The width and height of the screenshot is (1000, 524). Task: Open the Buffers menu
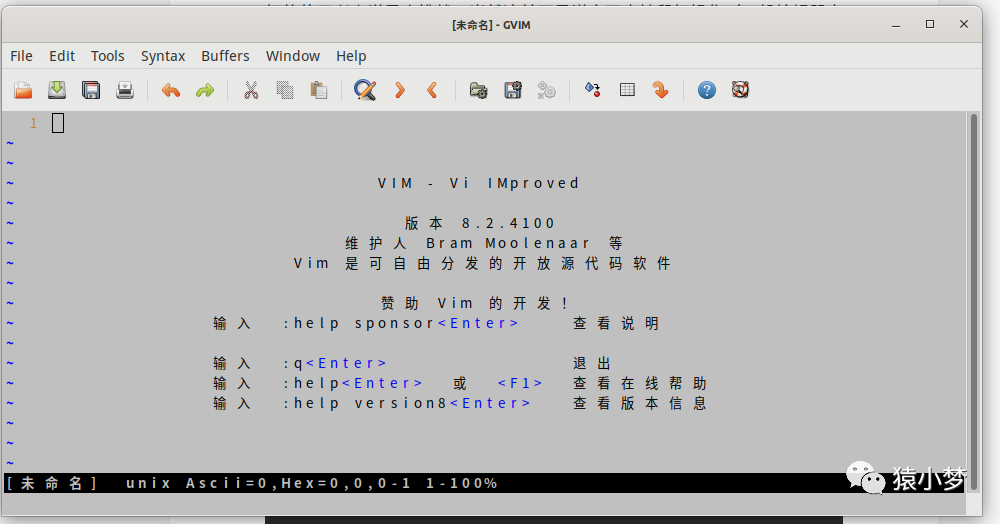[225, 56]
